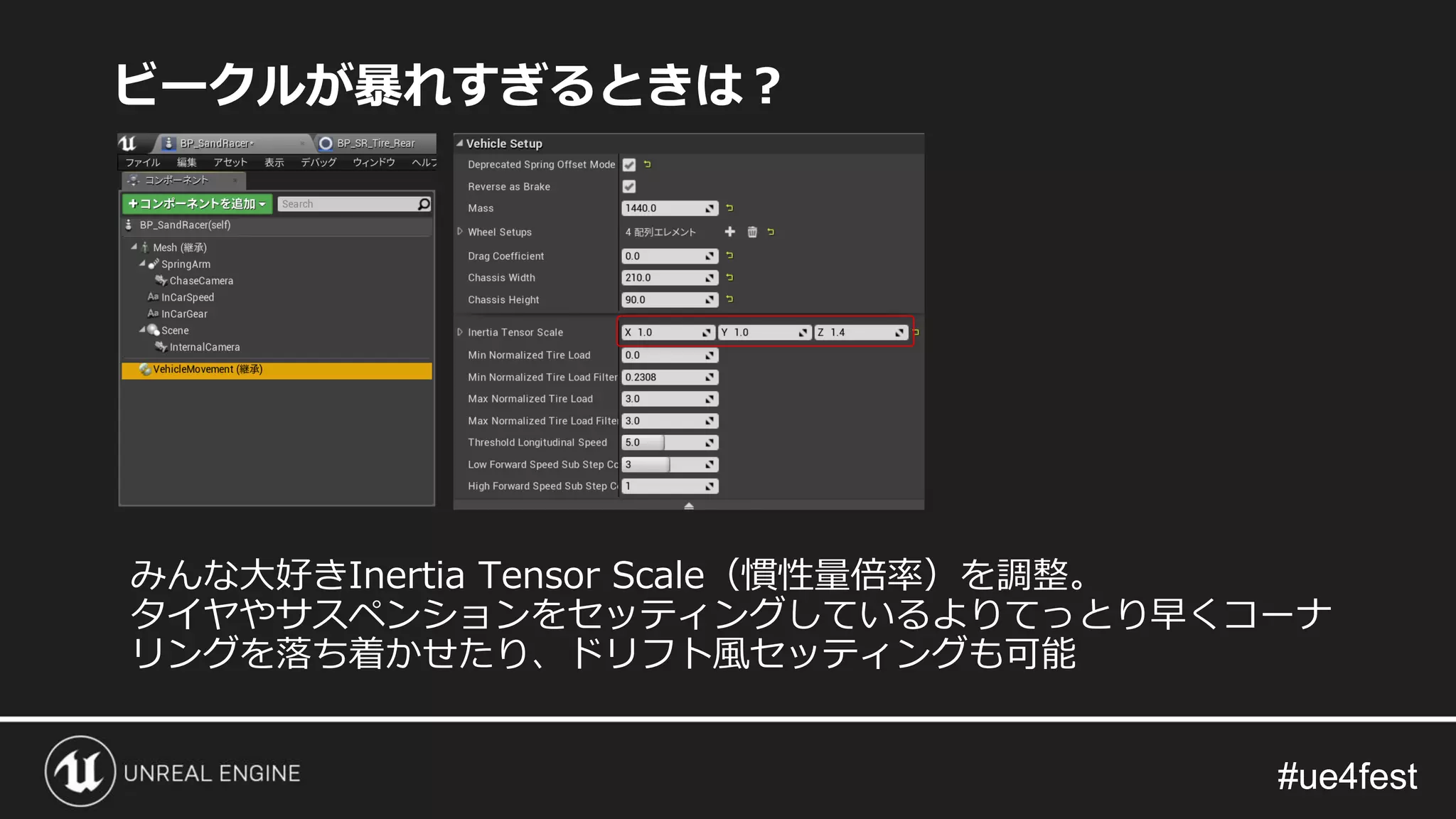Select the ChaseCamera component

(x=201, y=281)
